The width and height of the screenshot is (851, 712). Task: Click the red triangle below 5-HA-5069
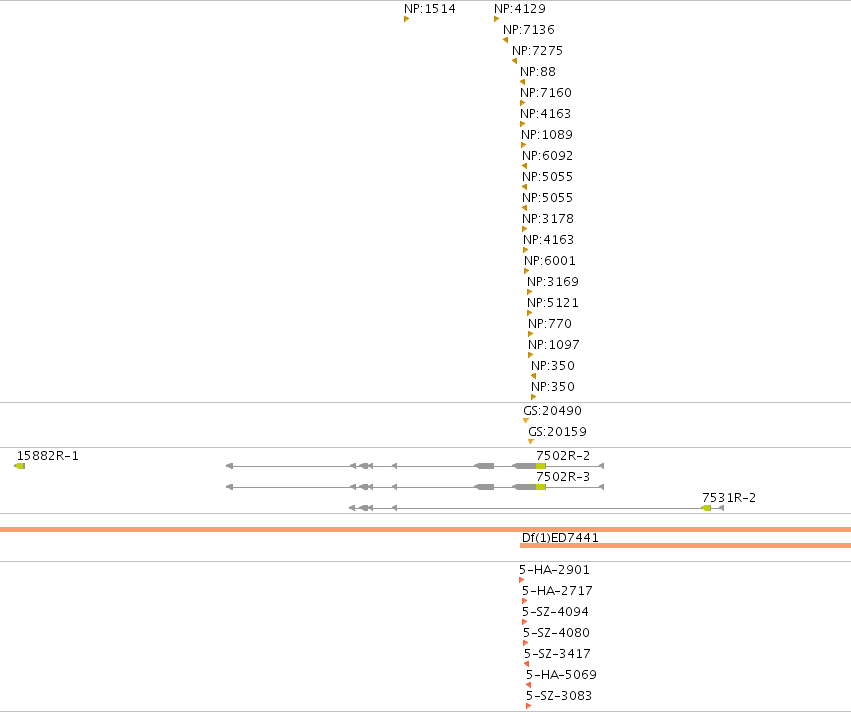529,685
